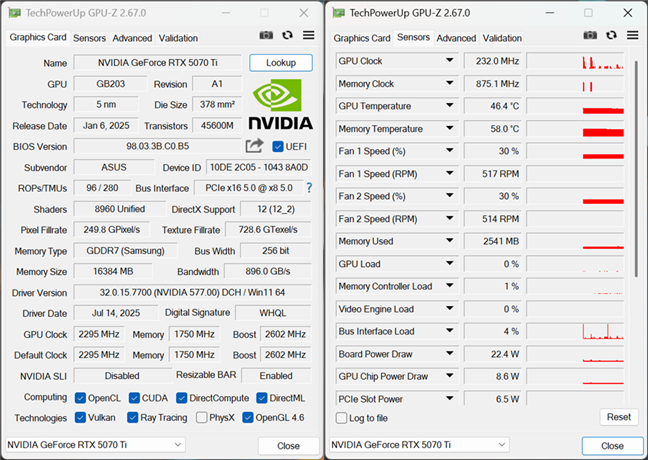Open the GPU Load sensor dropdown arrow
This screenshot has height=460, width=648.
click(449, 263)
